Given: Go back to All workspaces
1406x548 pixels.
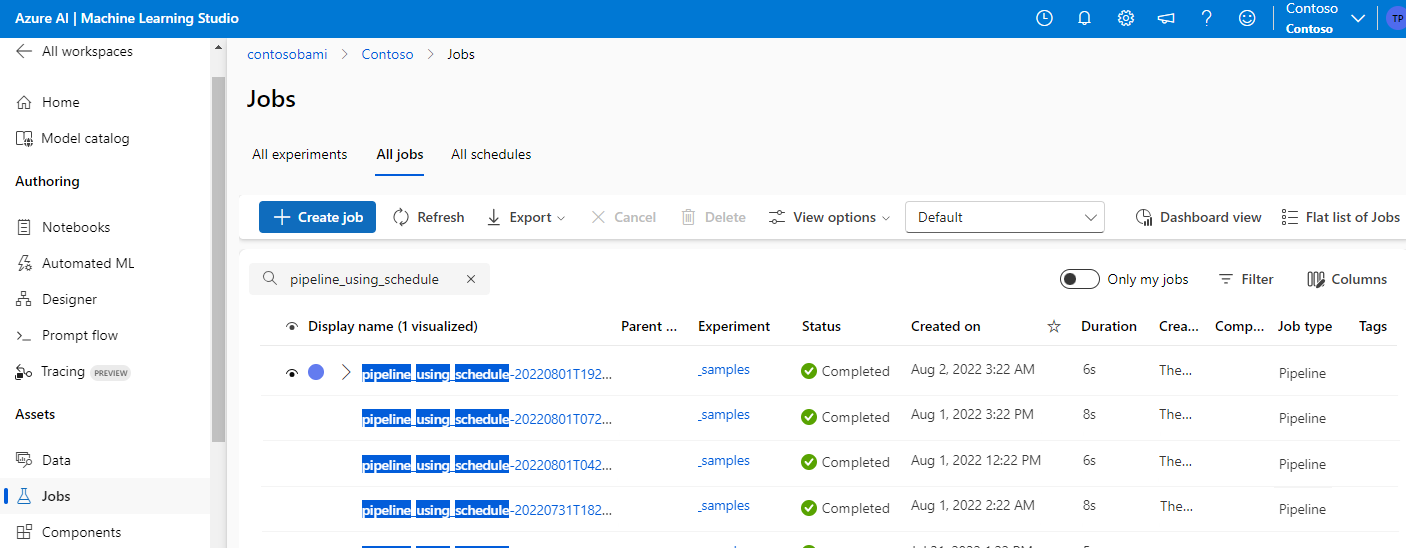Looking at the screenshot, I should click(75, 51).
